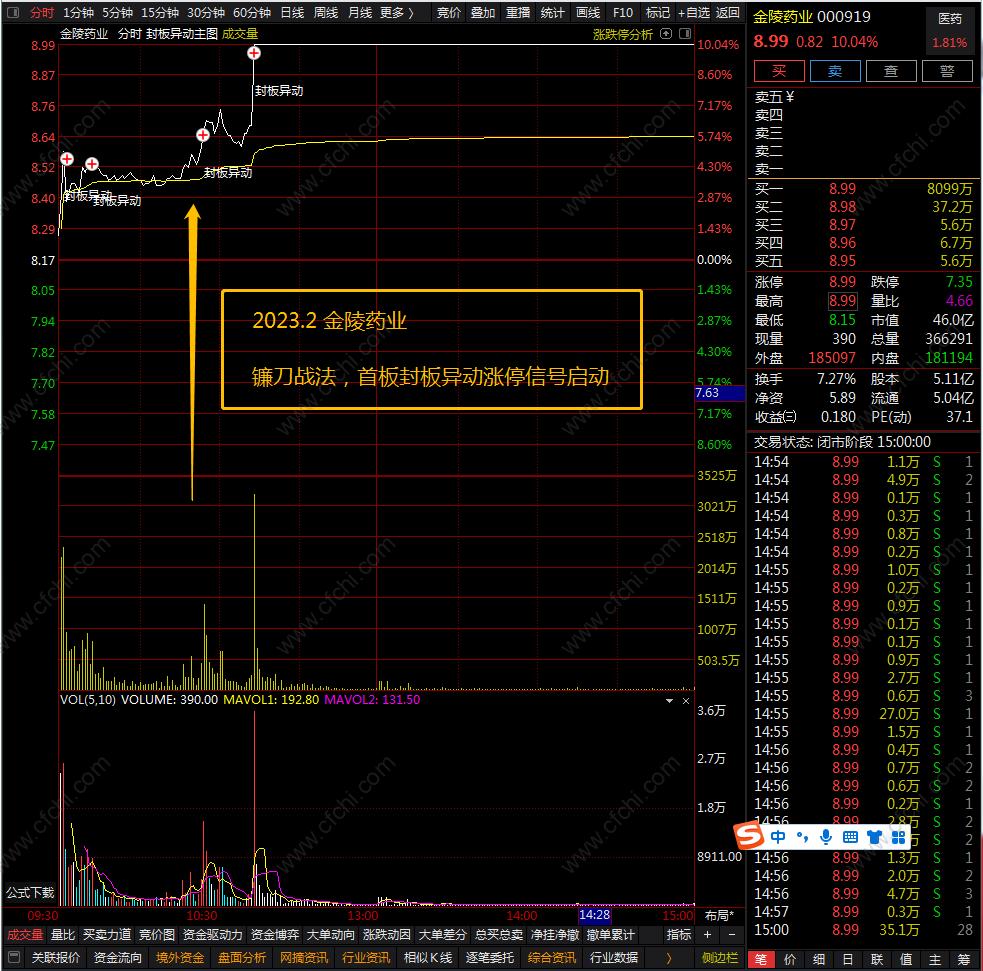
Task: Click the 封板异动 marker at the limit-up peak
Action: (x=254, y=53)
